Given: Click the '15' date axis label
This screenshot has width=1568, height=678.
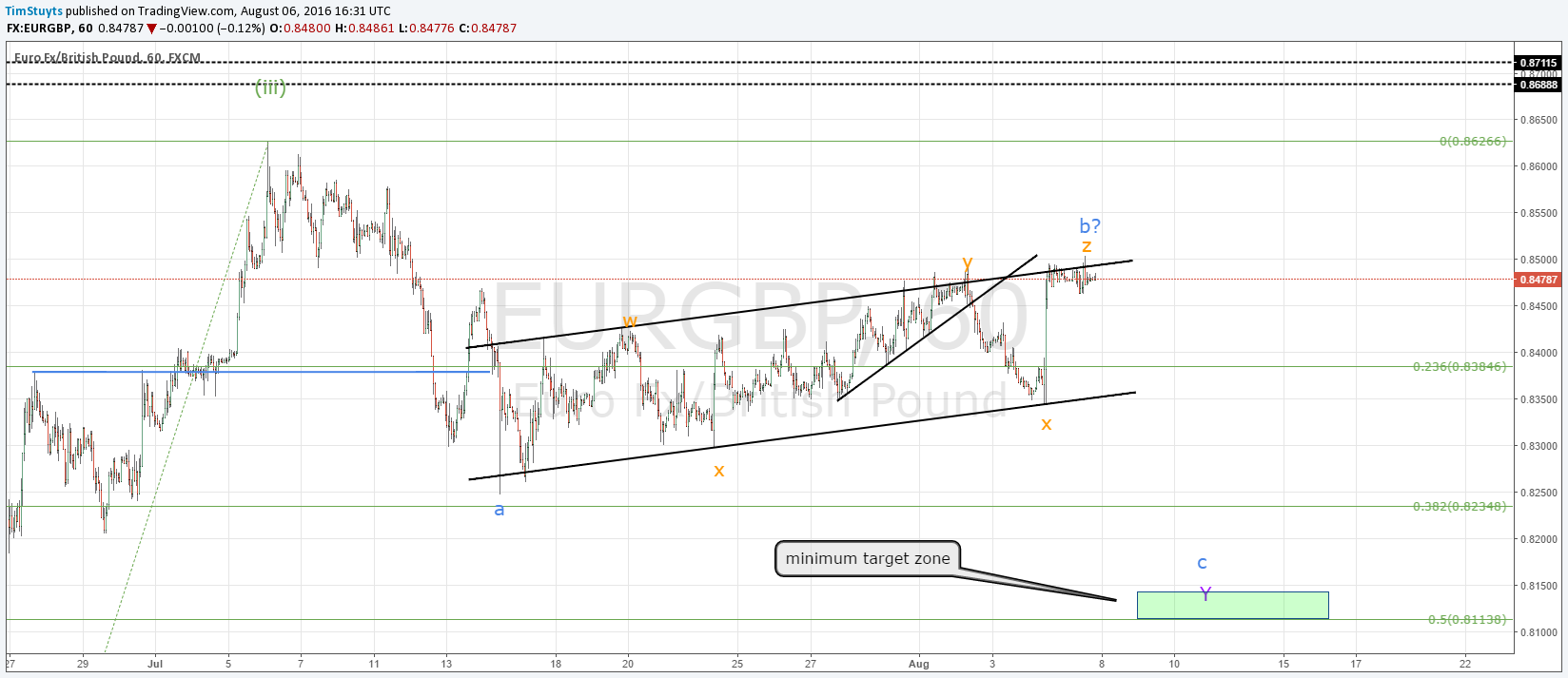Looking at the screenshot, I should (1284, 664).
